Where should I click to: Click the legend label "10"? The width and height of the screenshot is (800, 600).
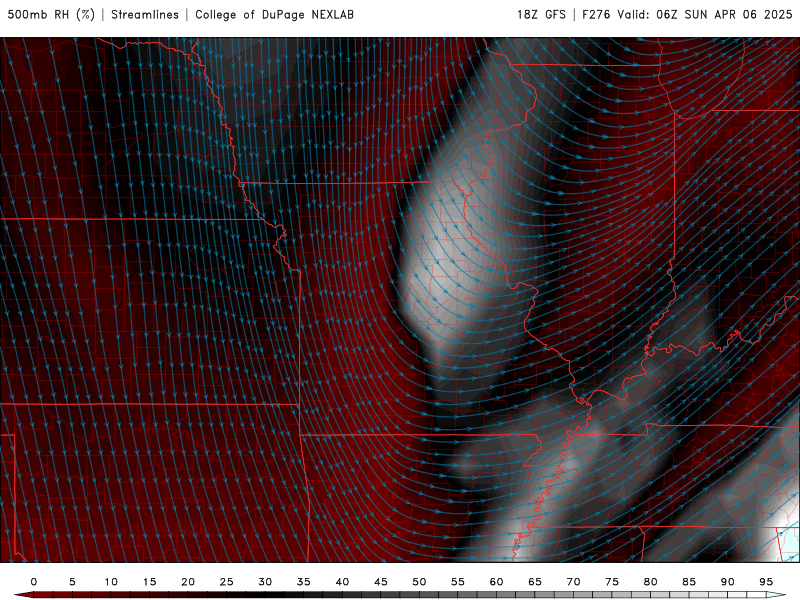(x=111, y=582)
